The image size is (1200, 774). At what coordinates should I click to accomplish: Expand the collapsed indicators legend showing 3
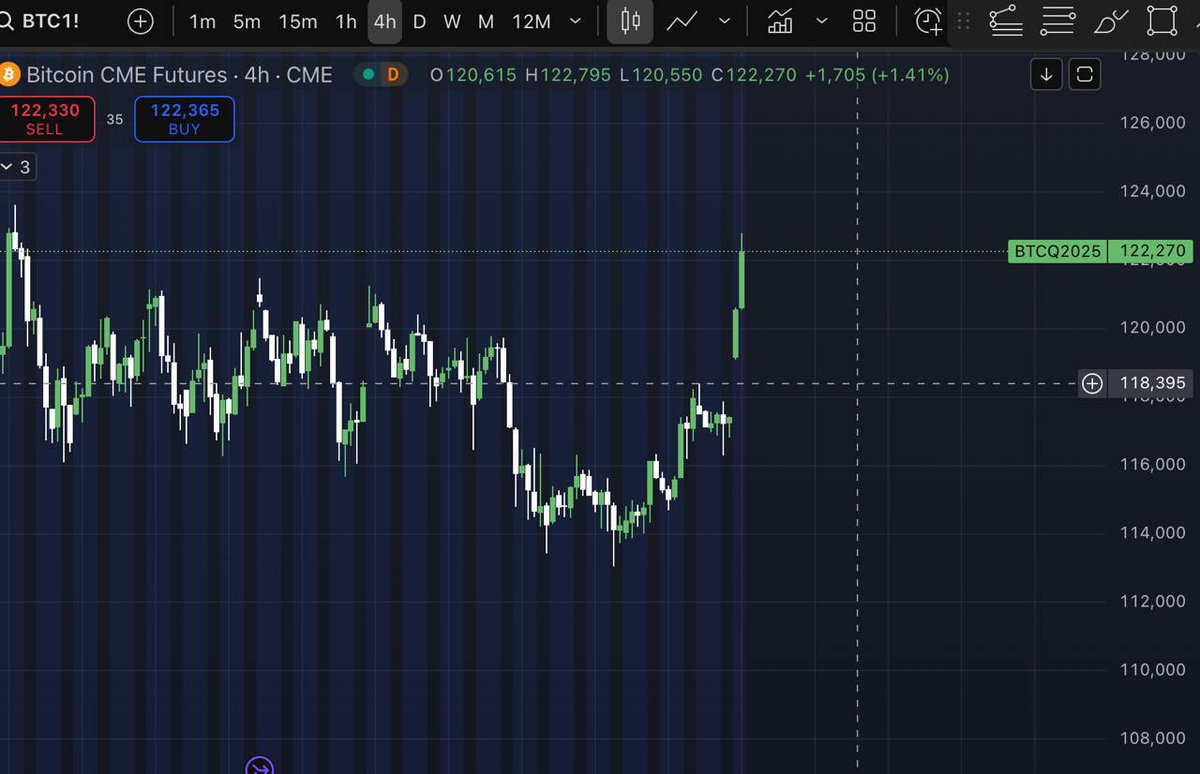[x=18, y=167]
